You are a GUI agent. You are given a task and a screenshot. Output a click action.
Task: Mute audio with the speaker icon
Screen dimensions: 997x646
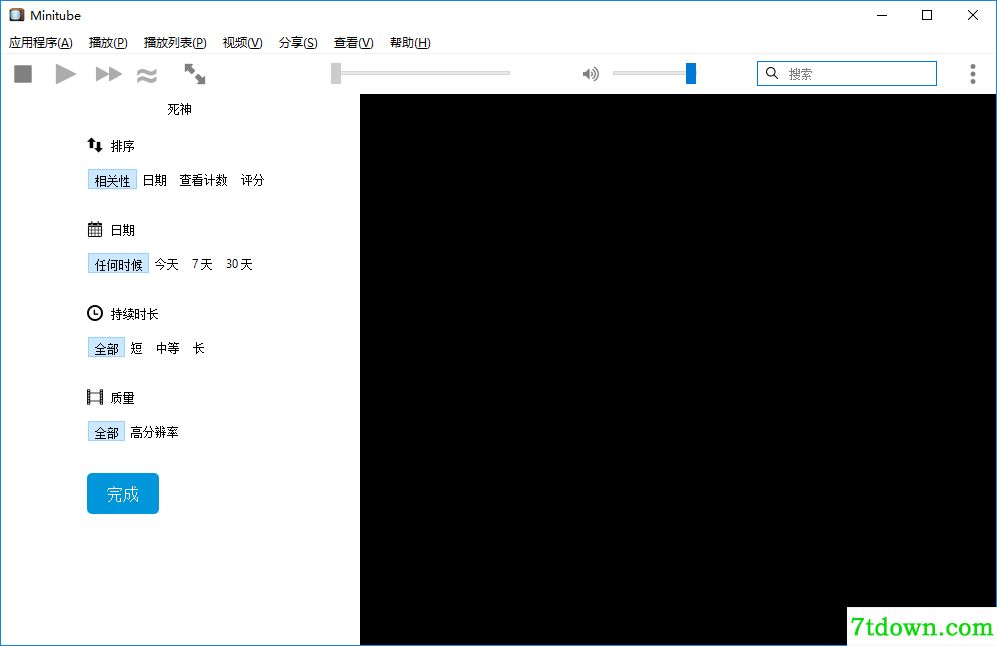[591, 74]
